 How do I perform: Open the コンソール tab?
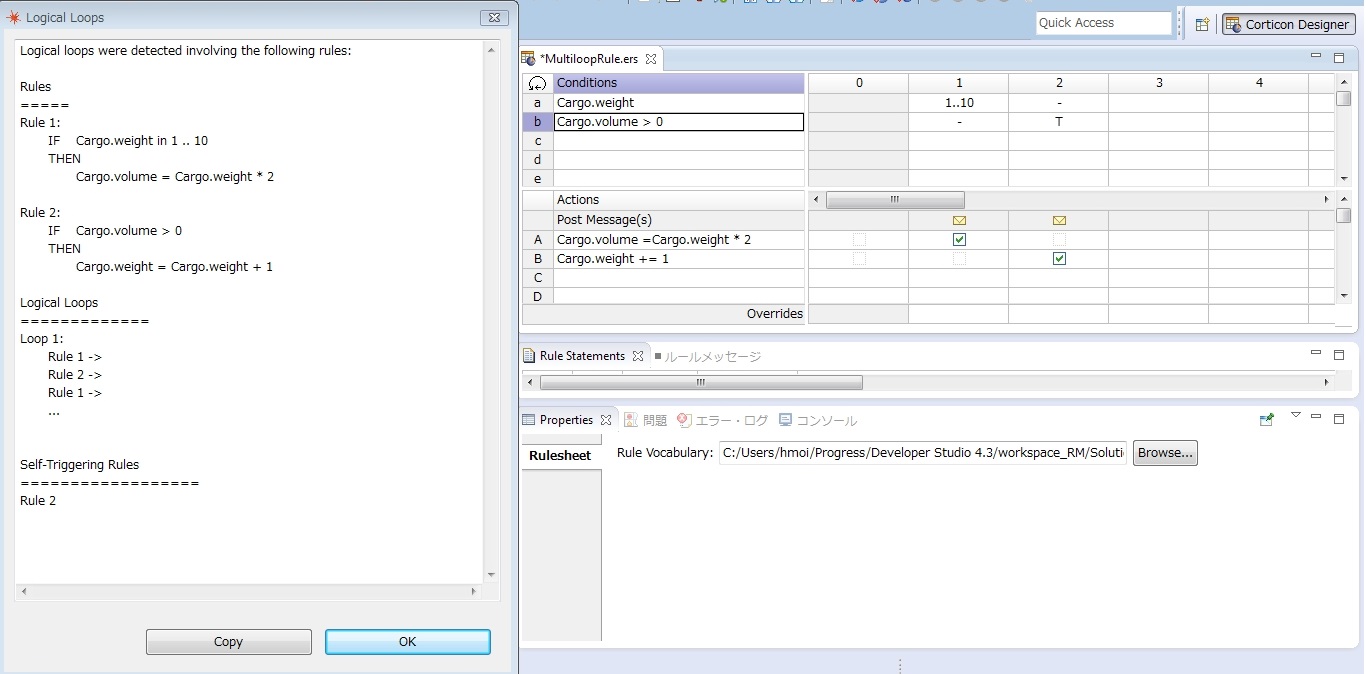click(x=818, y=421)
